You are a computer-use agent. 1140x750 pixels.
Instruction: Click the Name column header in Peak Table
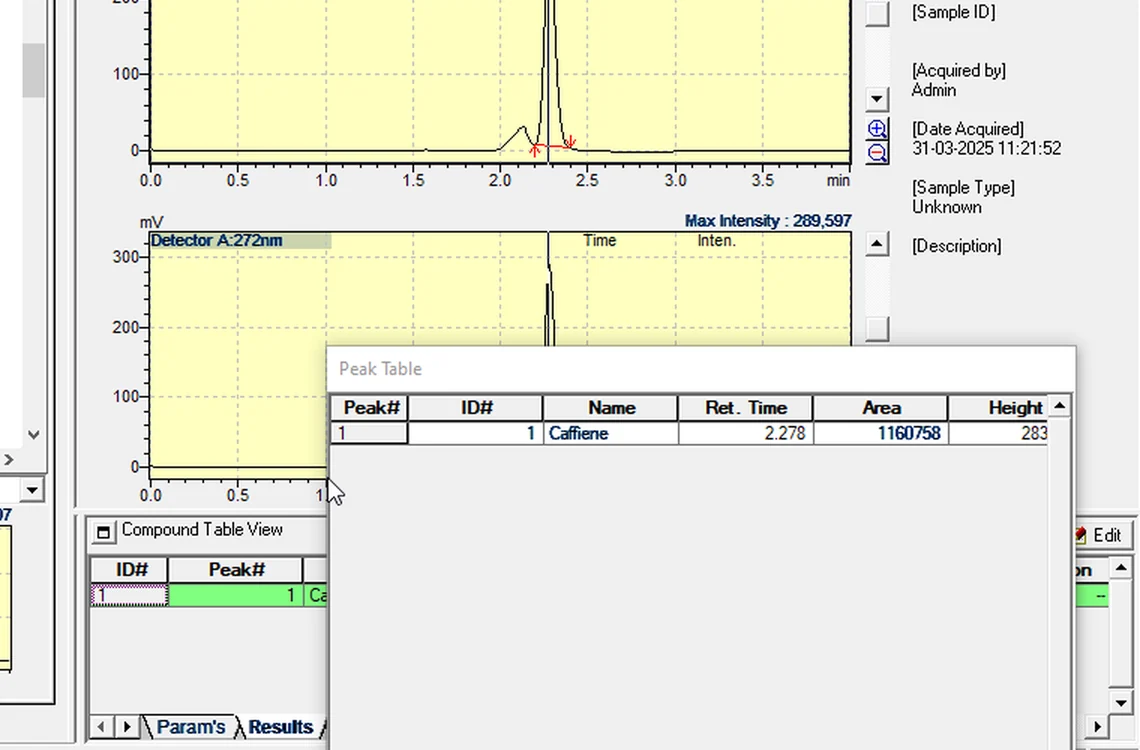[x=611, y=408]
